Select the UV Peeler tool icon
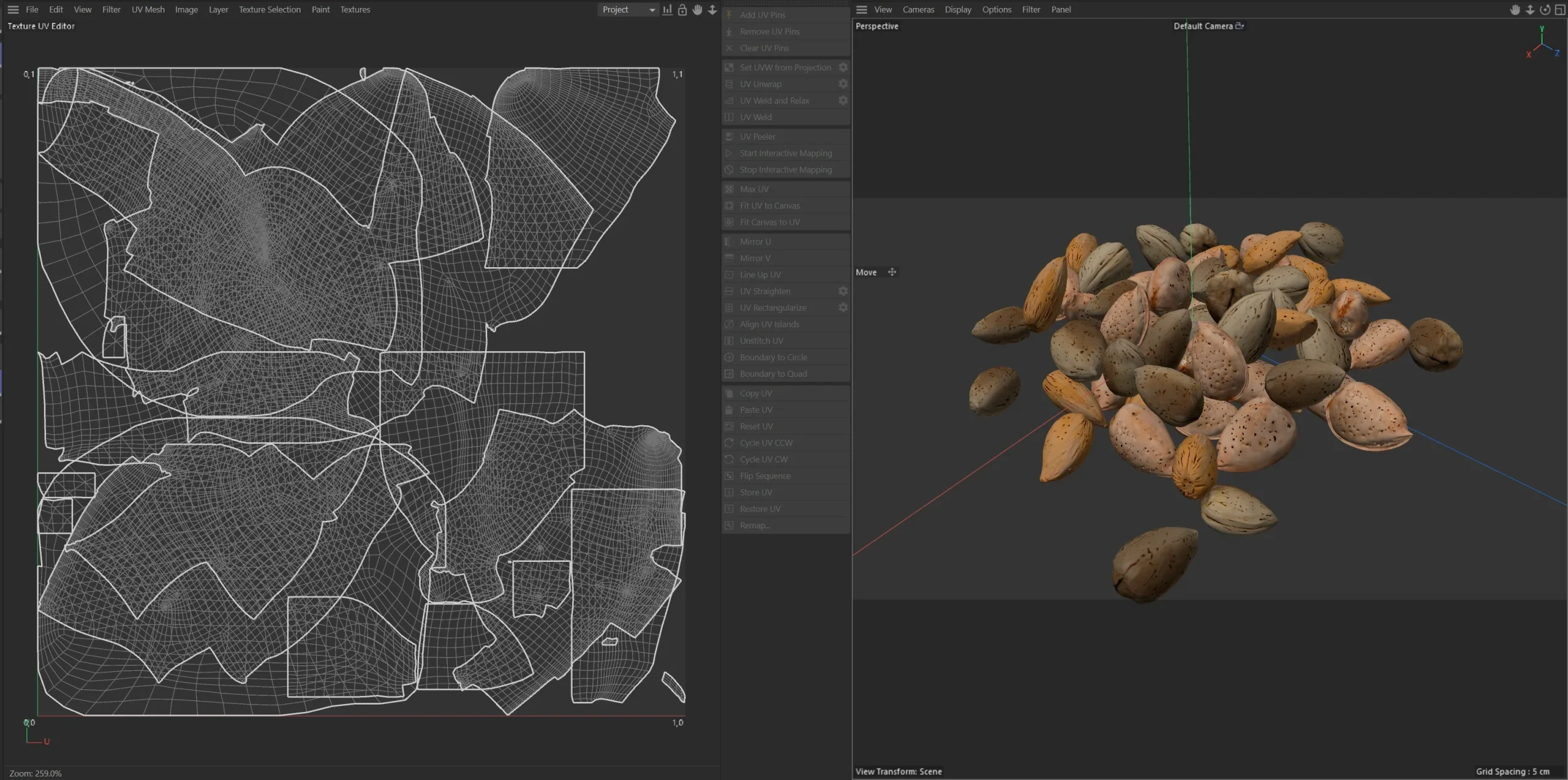 pos(729,136)
